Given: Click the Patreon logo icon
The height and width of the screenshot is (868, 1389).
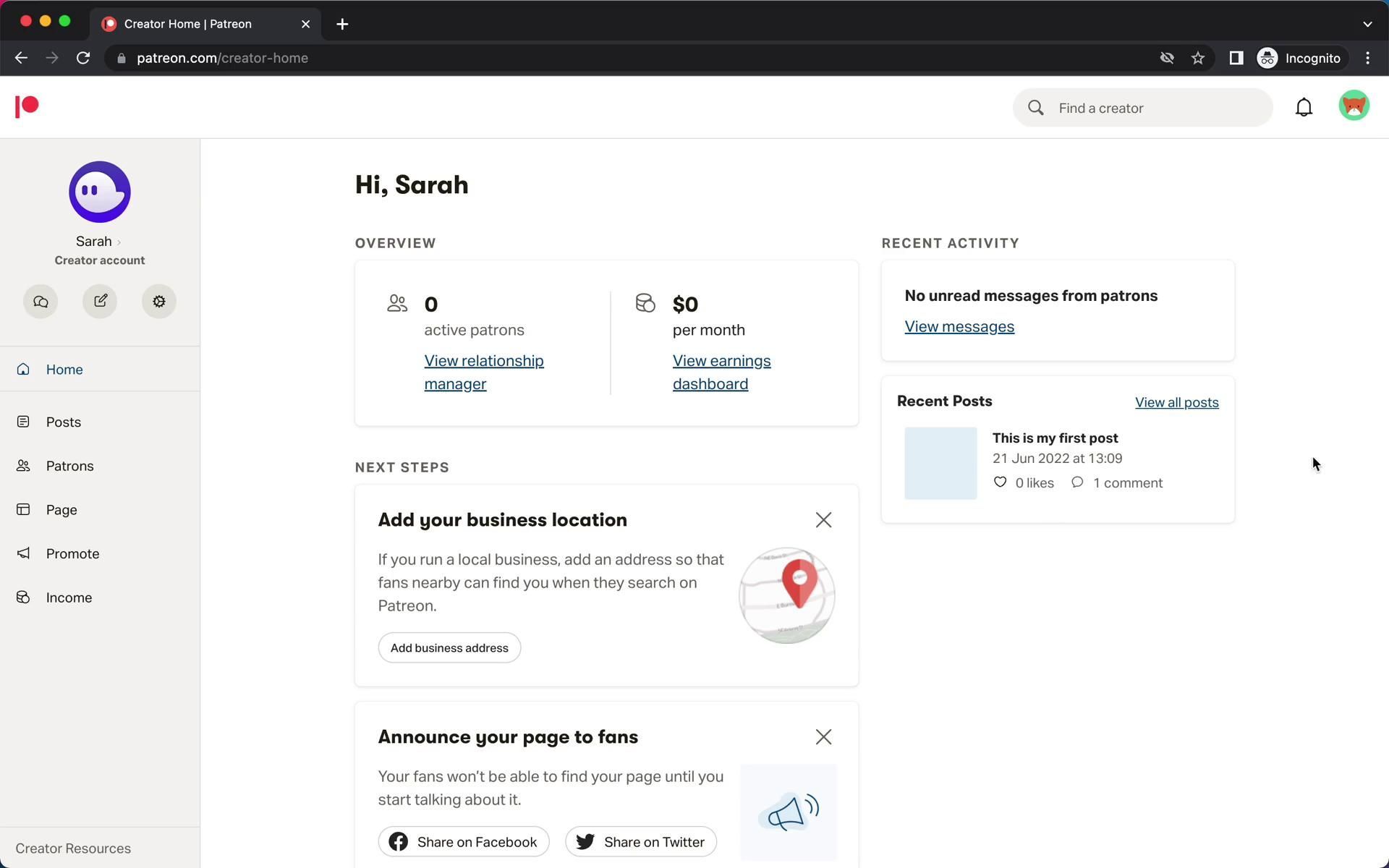Looking at the screenshot, I should click(x=27, y=106).
